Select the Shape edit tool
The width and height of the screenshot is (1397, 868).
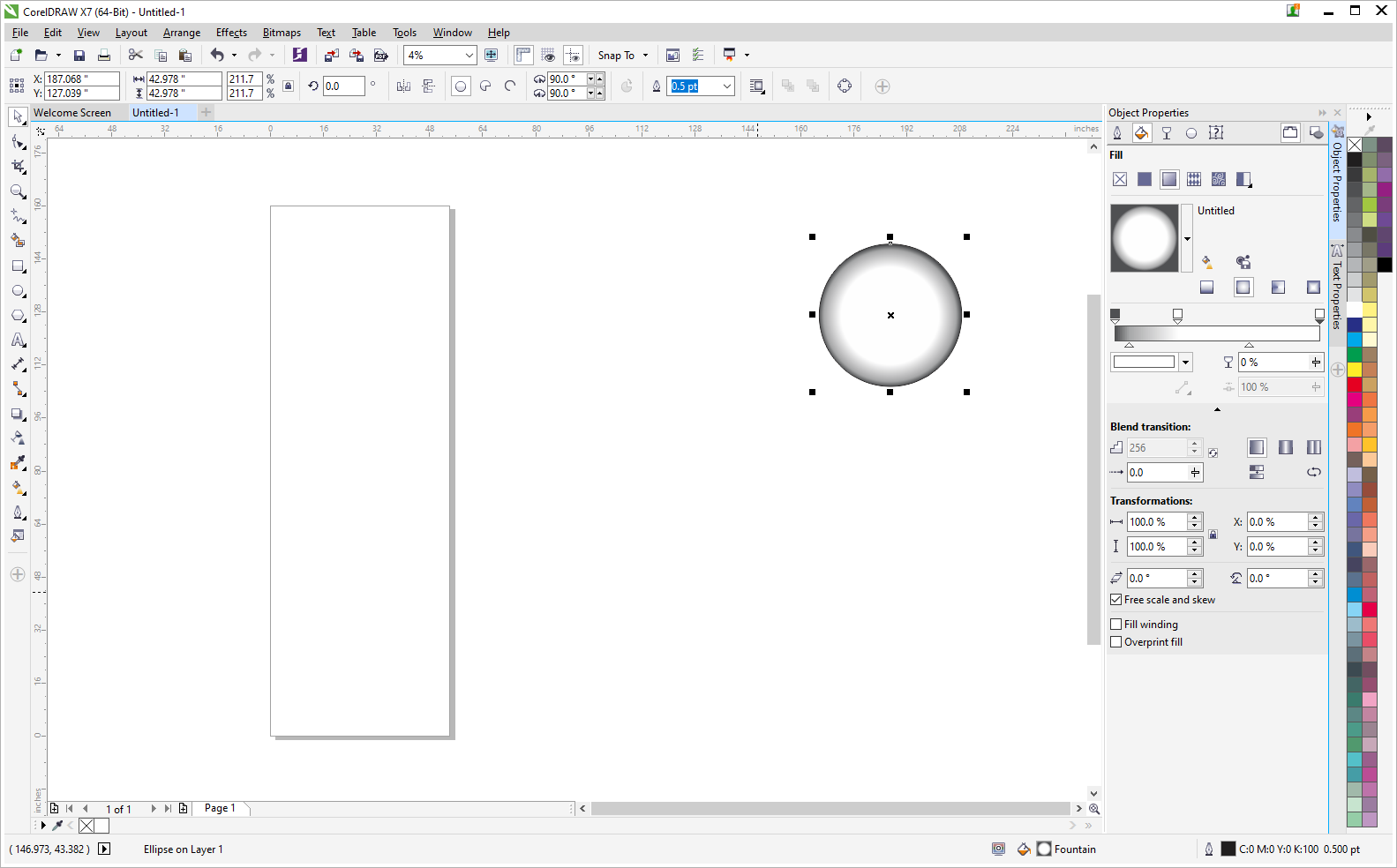tap(18, 142)
